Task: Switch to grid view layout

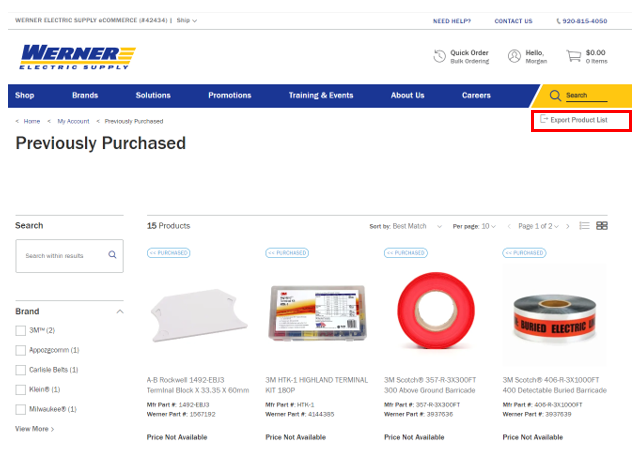Action: 602,226
